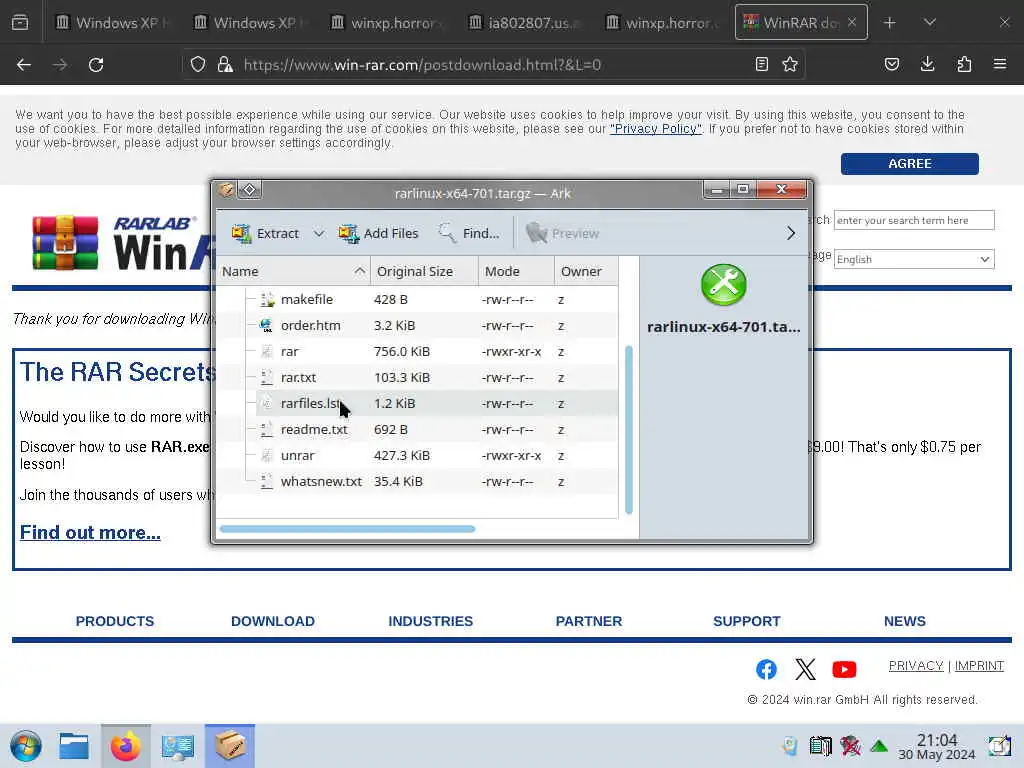The image size is (1024, 768).
Task: Click the 427.3 KiB size cell
Action: (402, 456)
